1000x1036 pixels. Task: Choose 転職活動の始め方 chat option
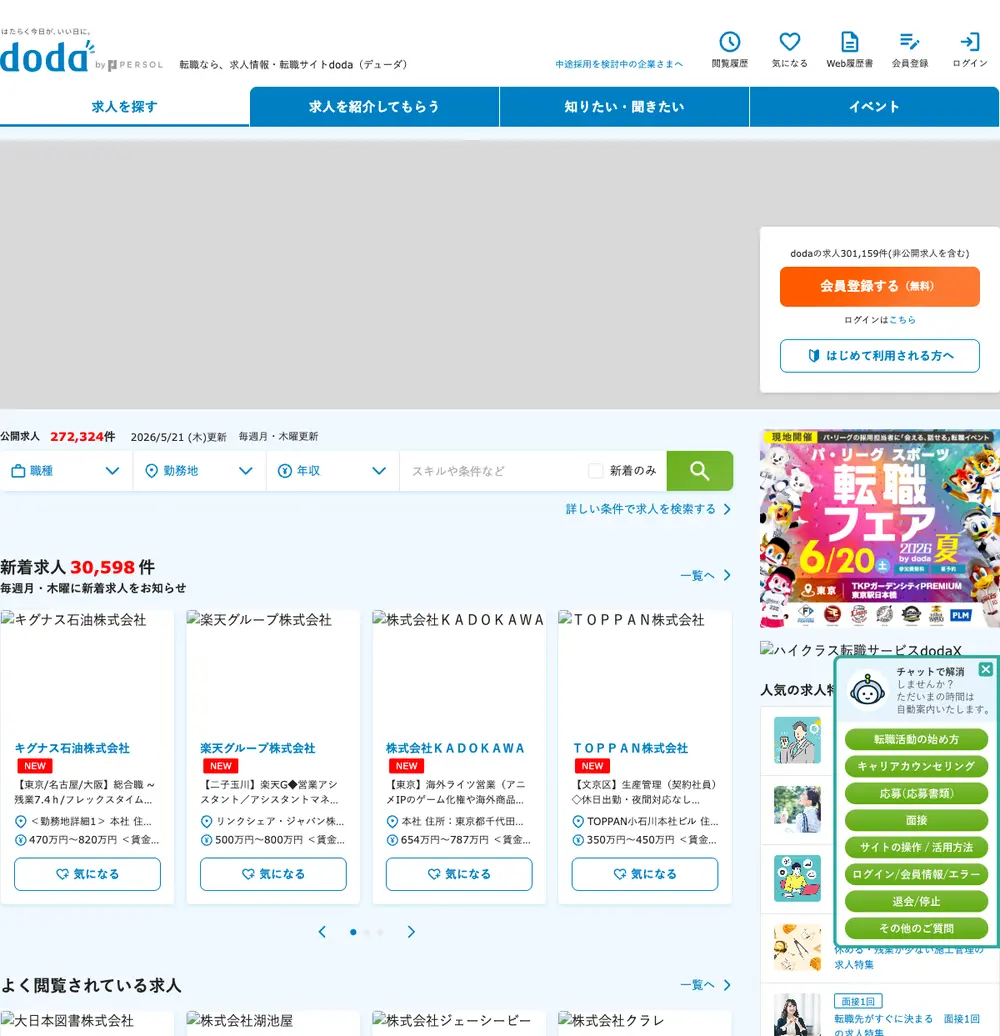coord(916,739)
